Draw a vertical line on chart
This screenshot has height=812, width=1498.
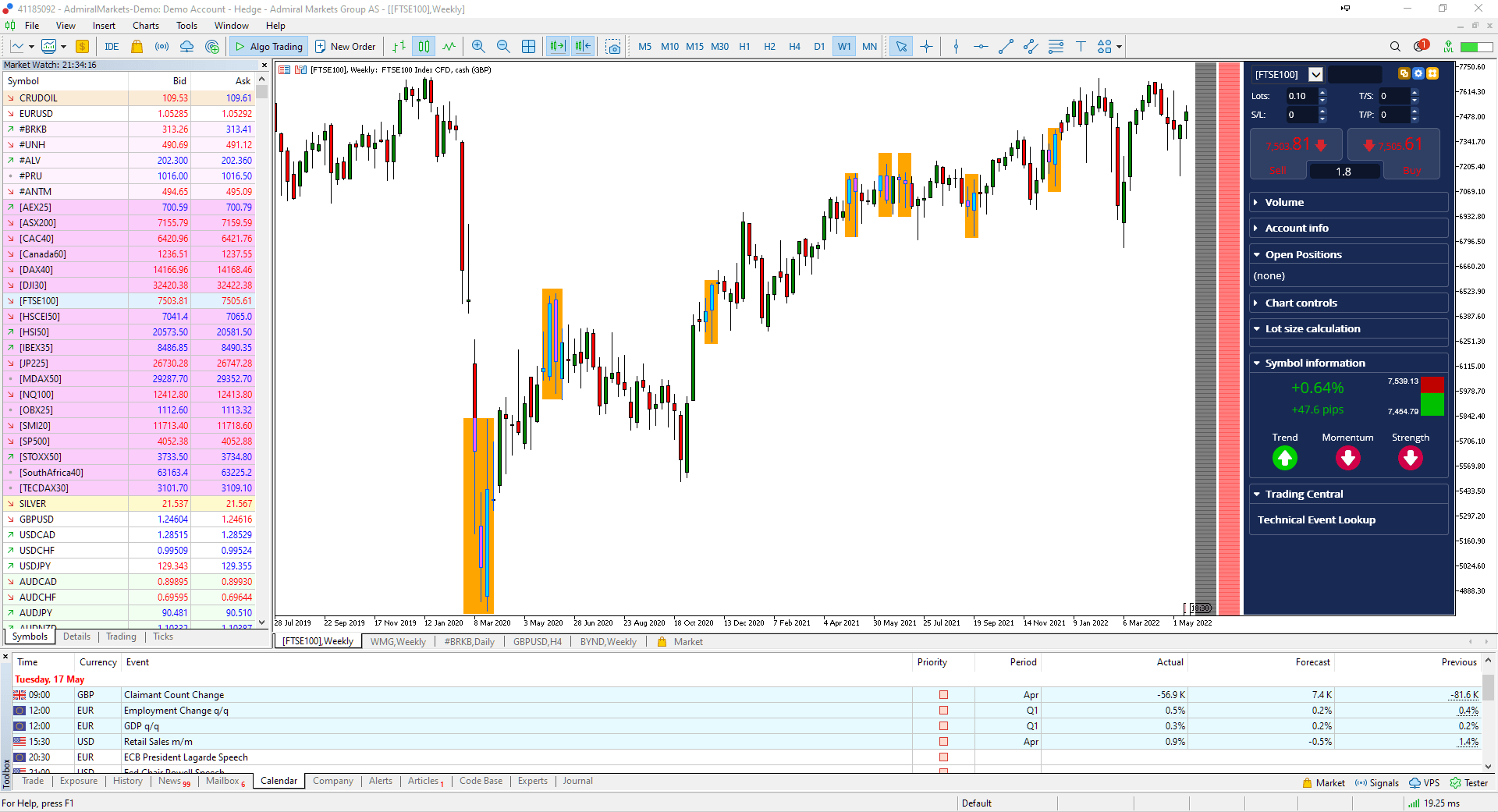pyautogui.click(x=956, y=47)
